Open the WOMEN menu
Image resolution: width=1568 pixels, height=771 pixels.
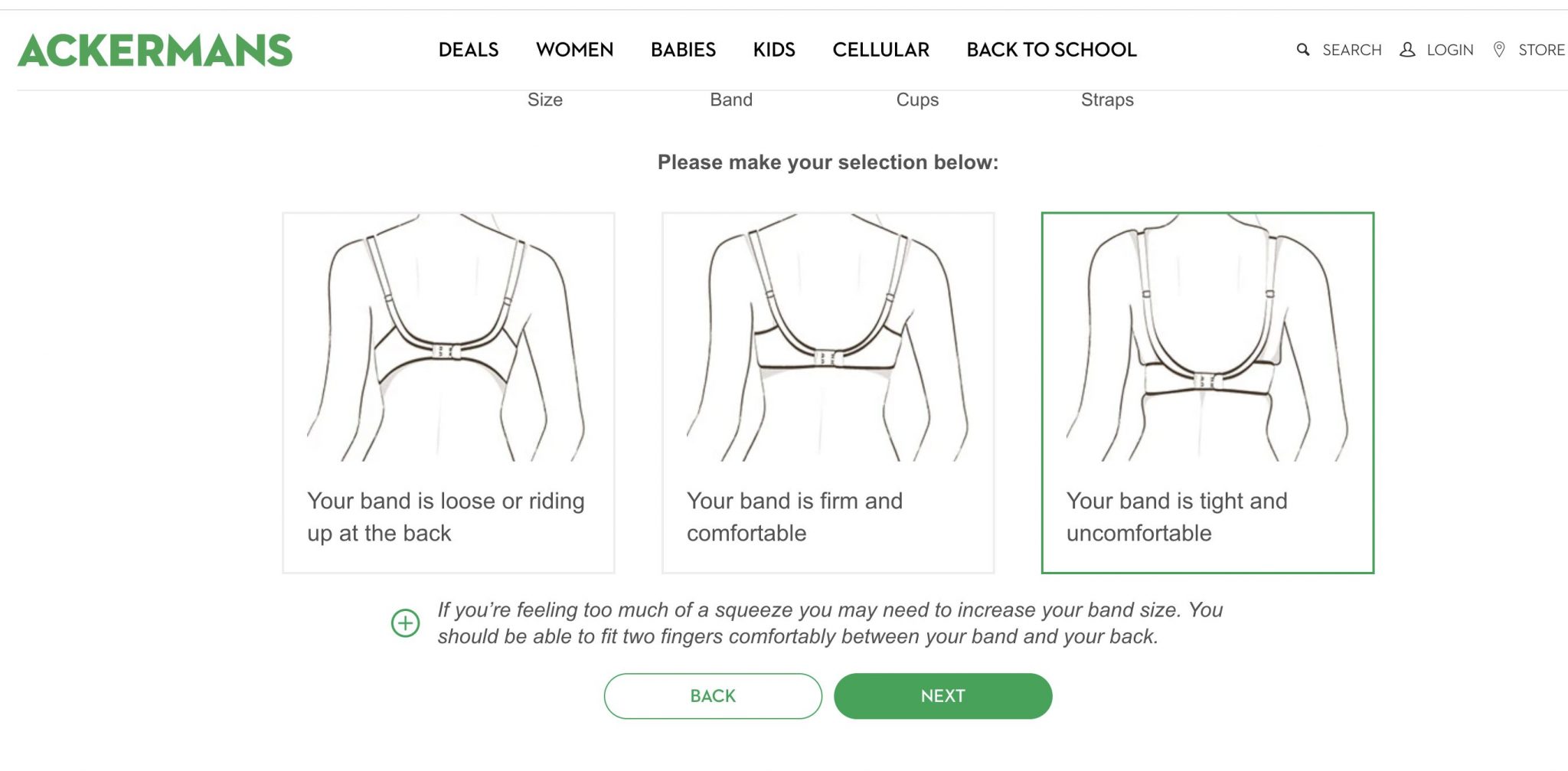coord(575,49)
